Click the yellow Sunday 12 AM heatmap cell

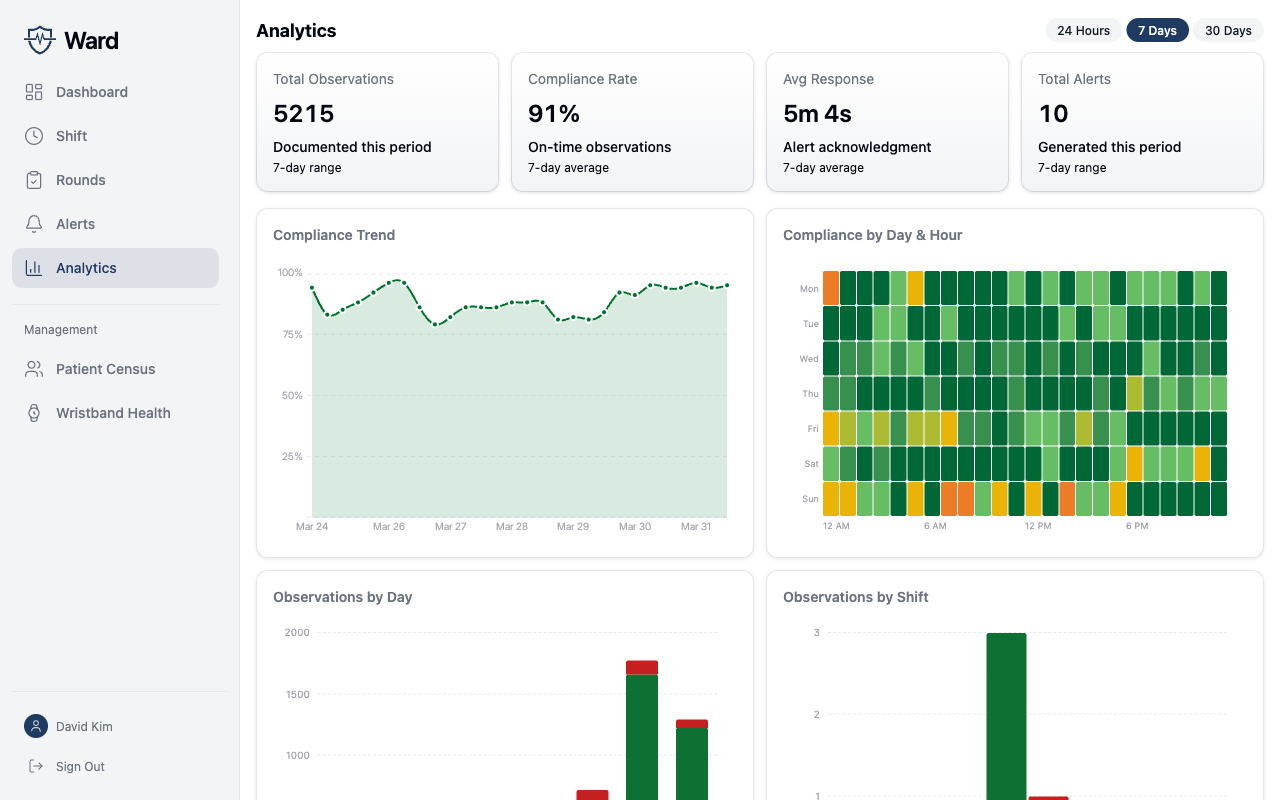click(831, 499)
